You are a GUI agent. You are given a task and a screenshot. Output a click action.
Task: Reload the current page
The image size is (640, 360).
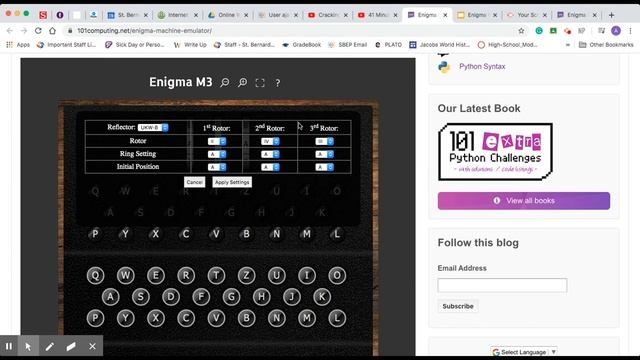pyautogui.click(x=38, y=31)
